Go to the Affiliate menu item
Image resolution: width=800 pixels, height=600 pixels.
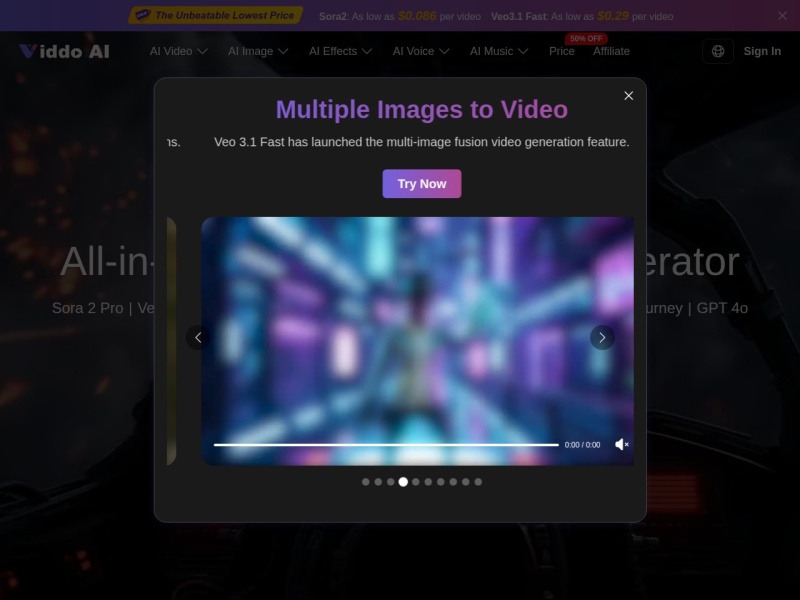pos(611,51)
